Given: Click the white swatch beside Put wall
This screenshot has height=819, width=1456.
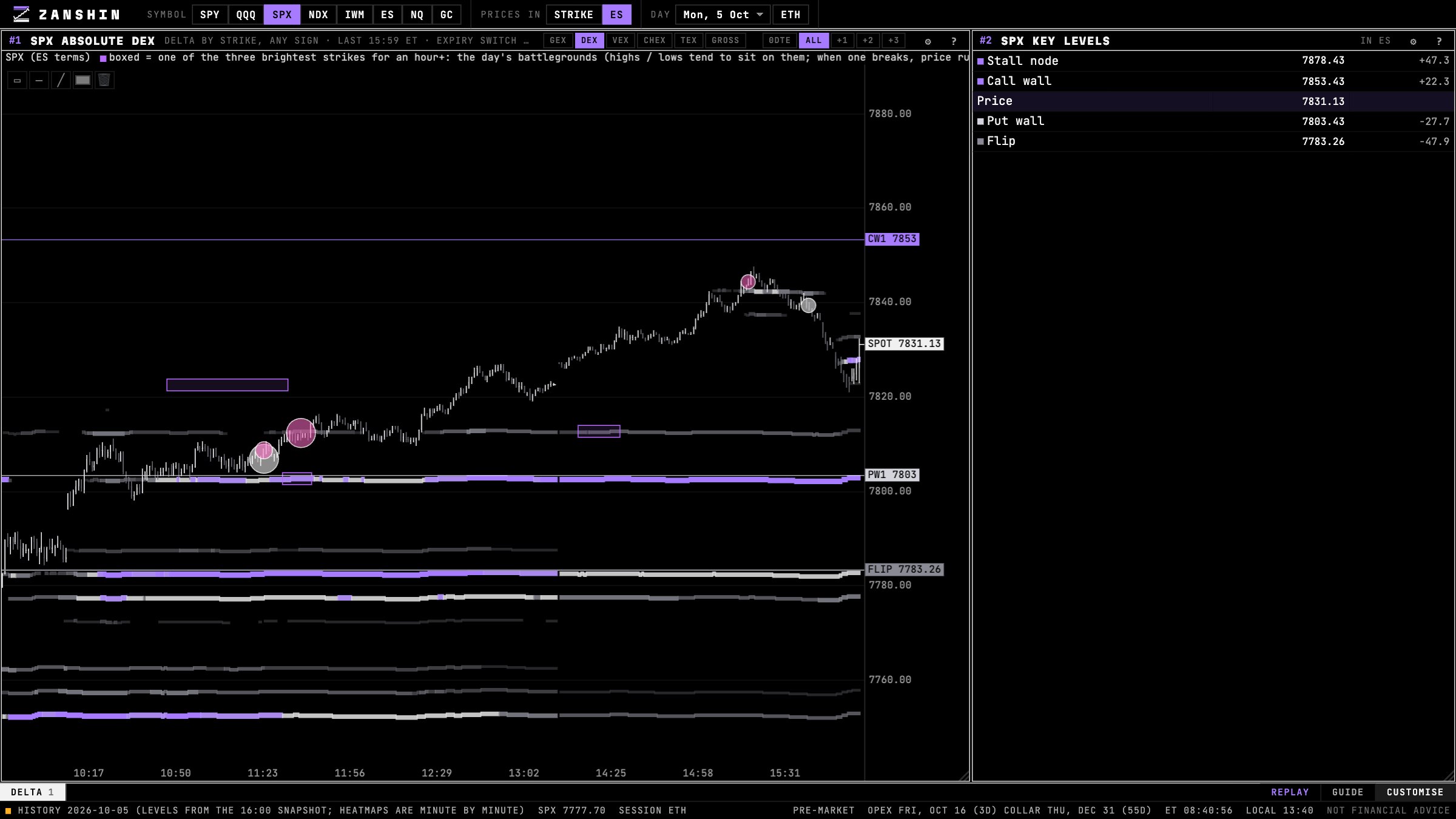Looking at the screenshot, I should (x=980, y=121).
